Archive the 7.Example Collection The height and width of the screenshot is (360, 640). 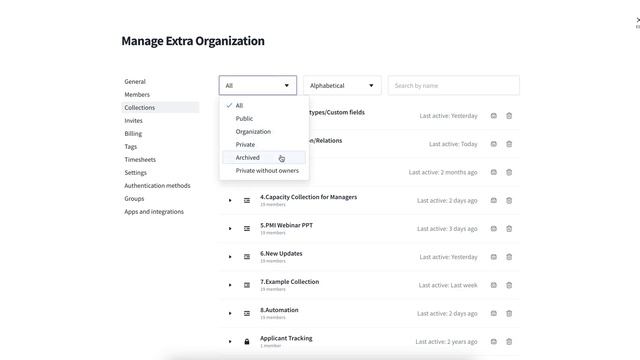point(493,285)
